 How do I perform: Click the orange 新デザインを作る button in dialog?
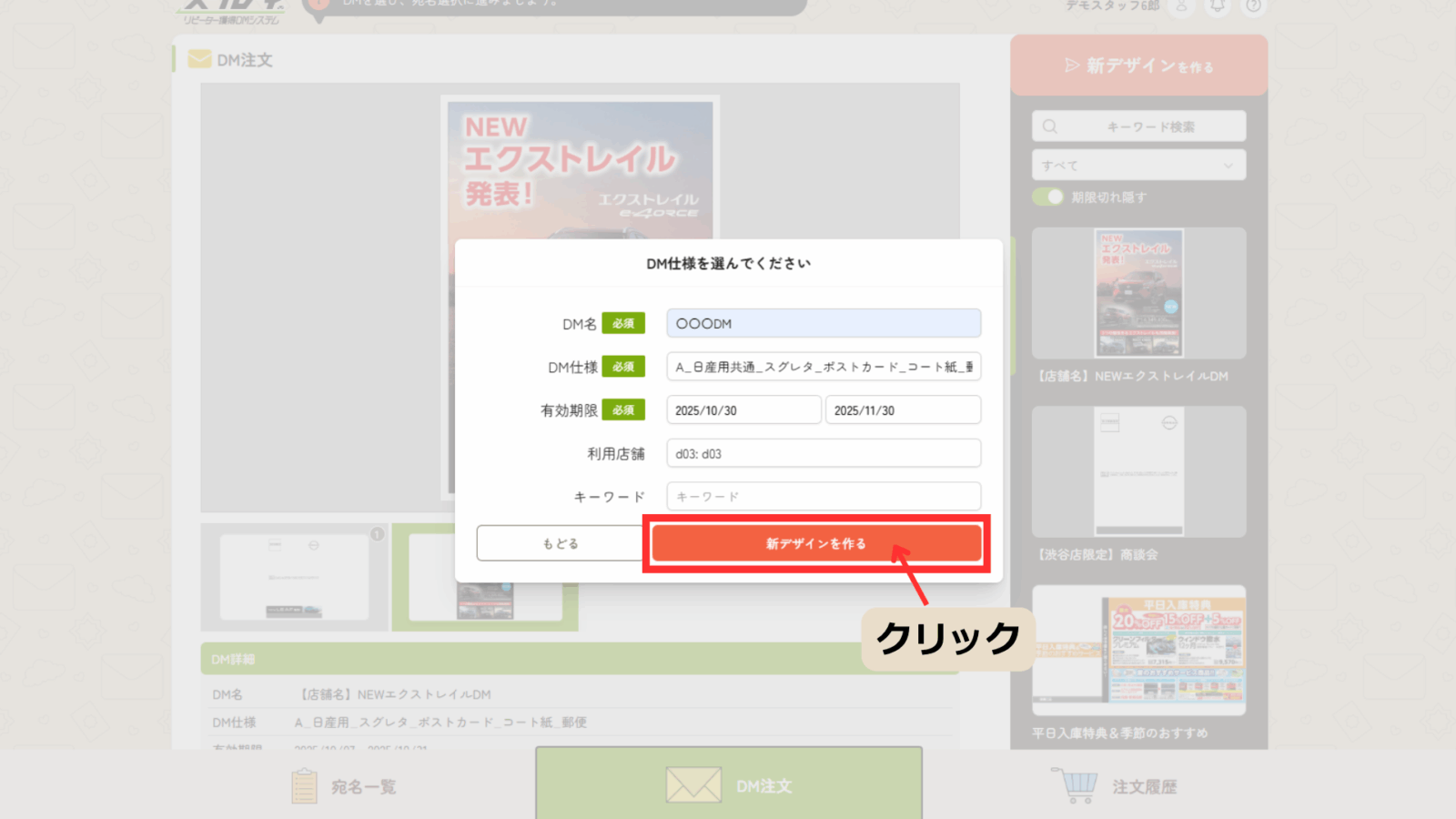point(816,543)
